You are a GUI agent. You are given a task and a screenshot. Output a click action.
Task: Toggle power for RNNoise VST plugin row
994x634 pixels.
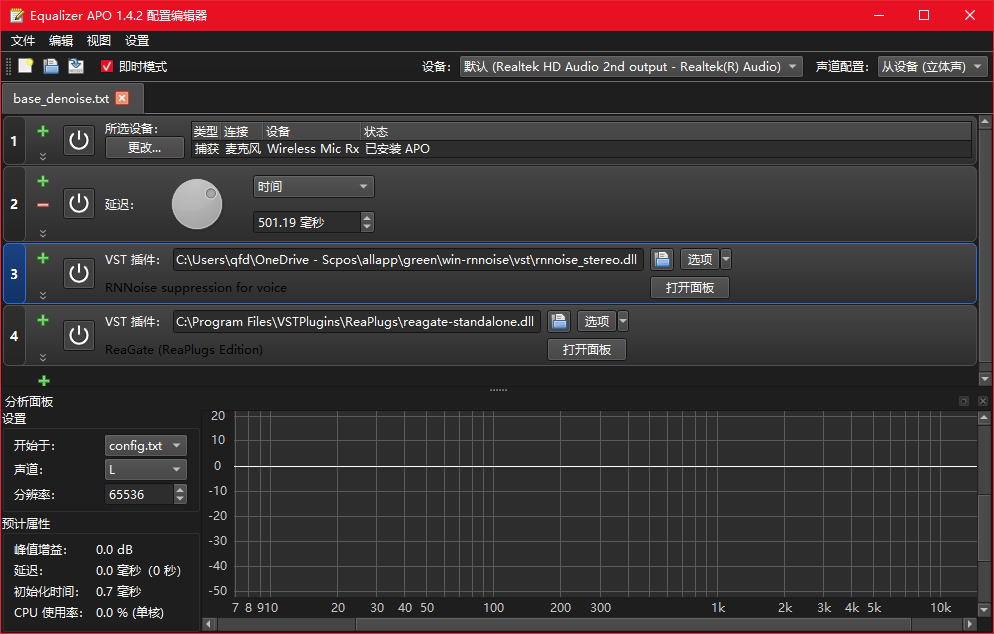[x=79, y=273]
